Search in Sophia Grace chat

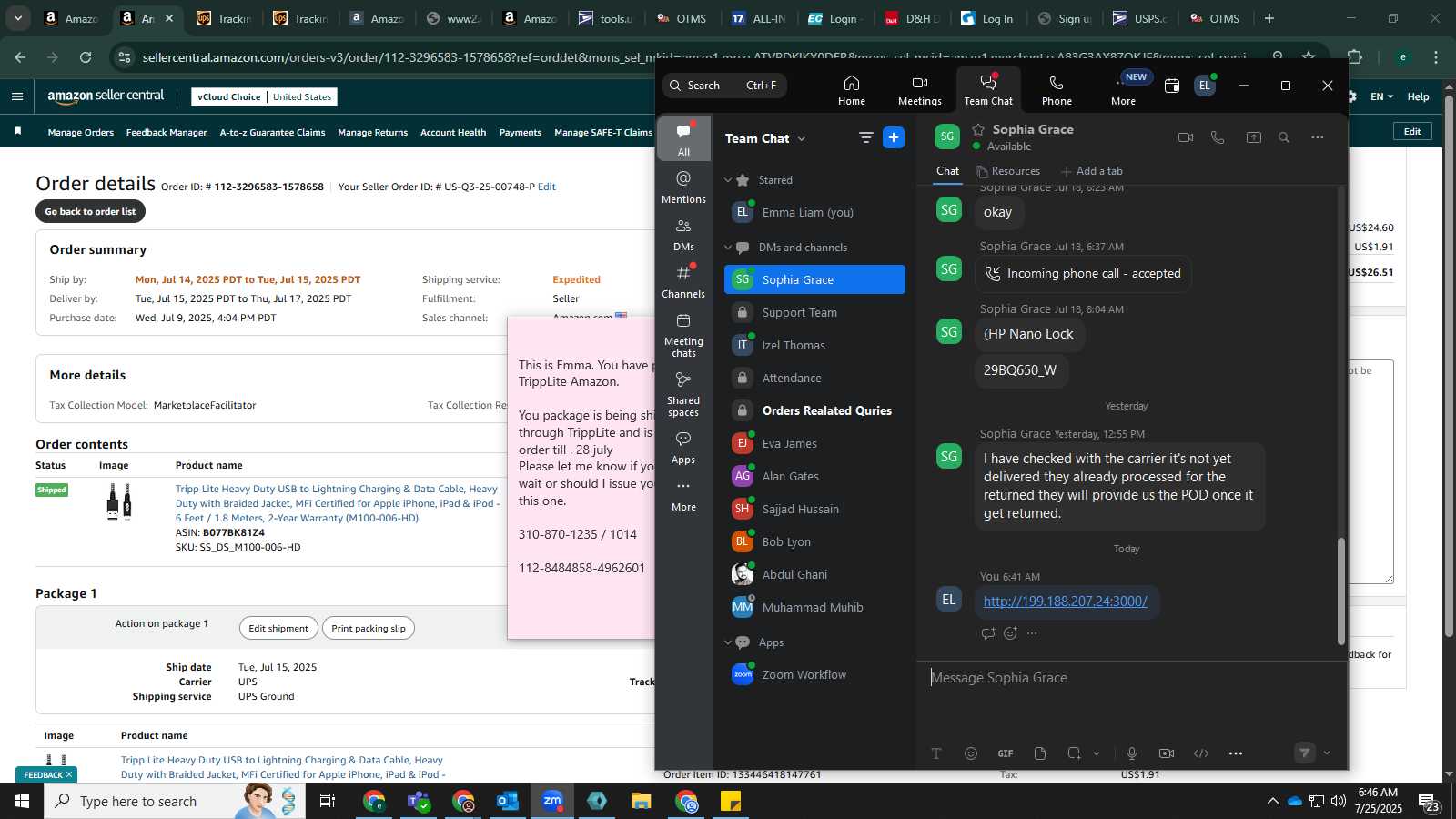tap(1284, 137)
